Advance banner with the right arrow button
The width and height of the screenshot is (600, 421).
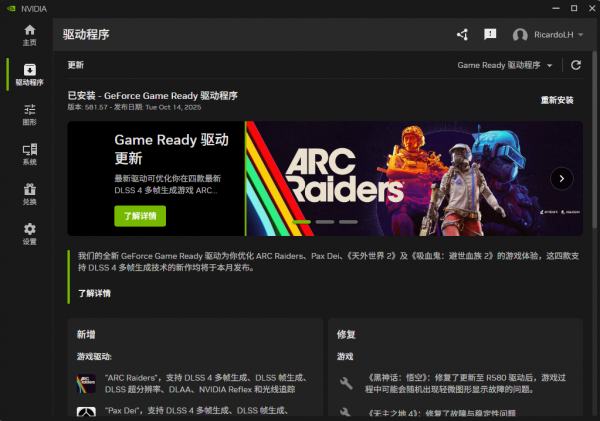pyautogui.click(x=562, y=179)
